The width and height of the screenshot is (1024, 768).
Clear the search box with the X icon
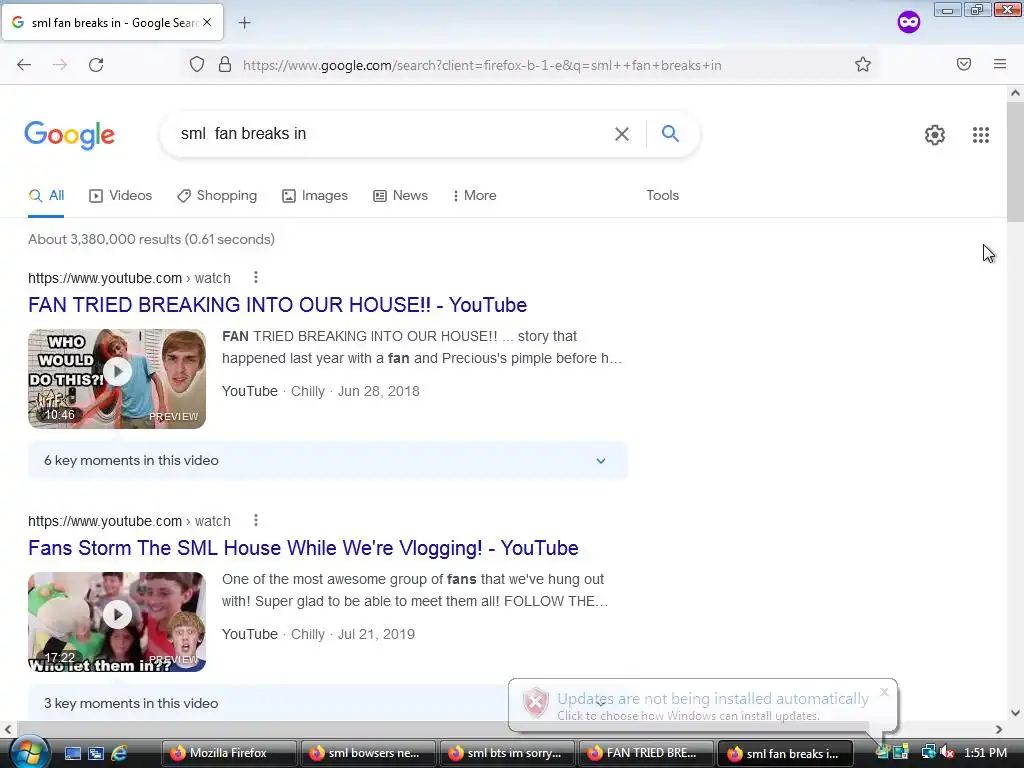pyautogui.click(x=622, y=134)
